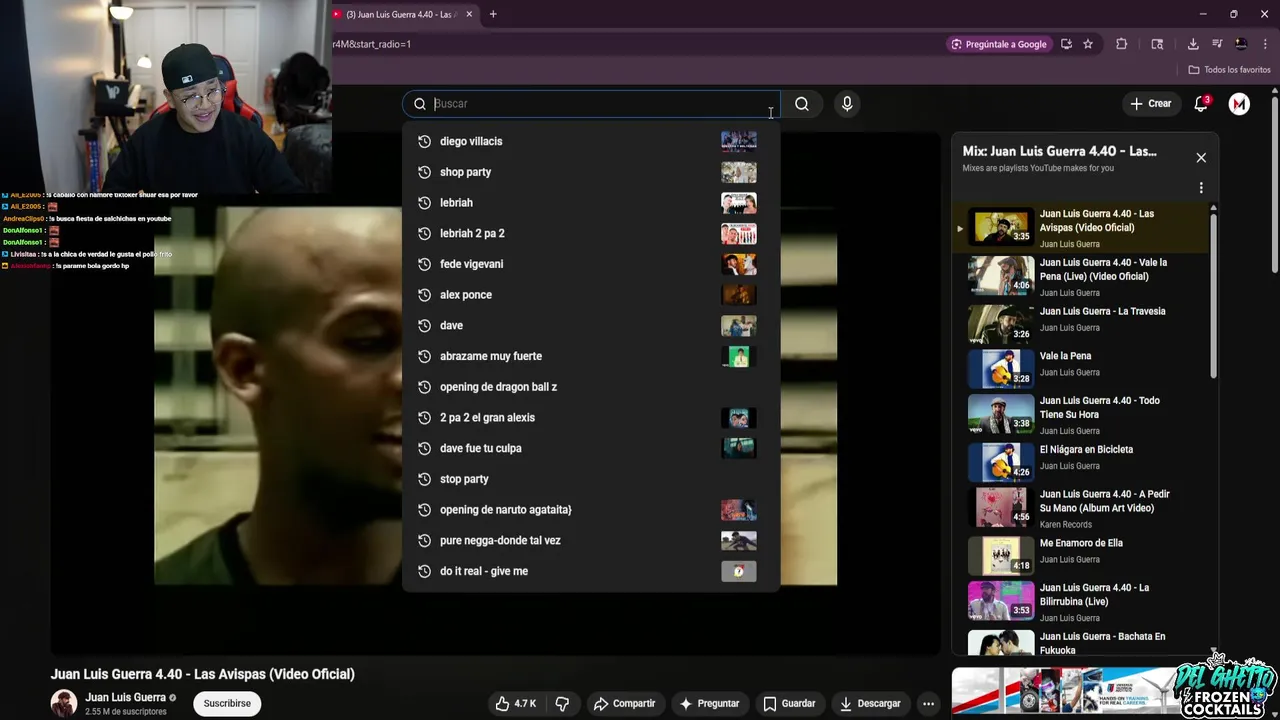
Task: Click the Descargar button
Action: pos(870,704)
